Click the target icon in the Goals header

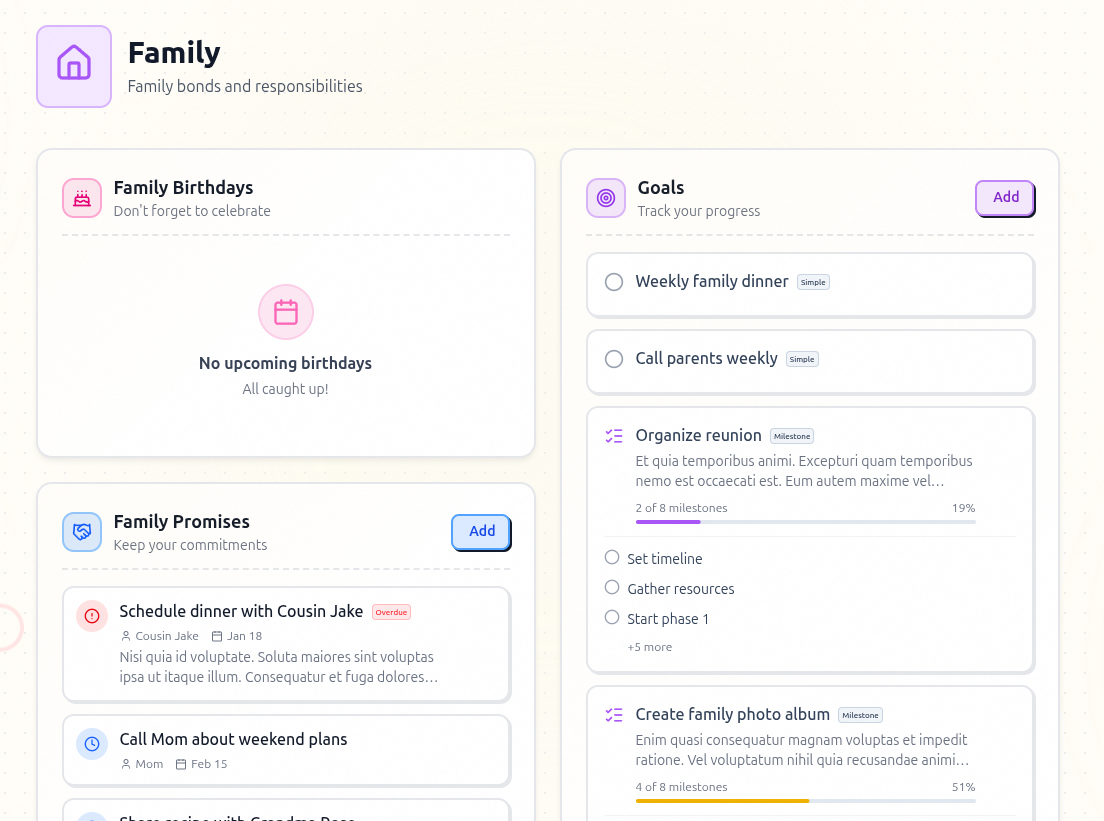(605, 198)
